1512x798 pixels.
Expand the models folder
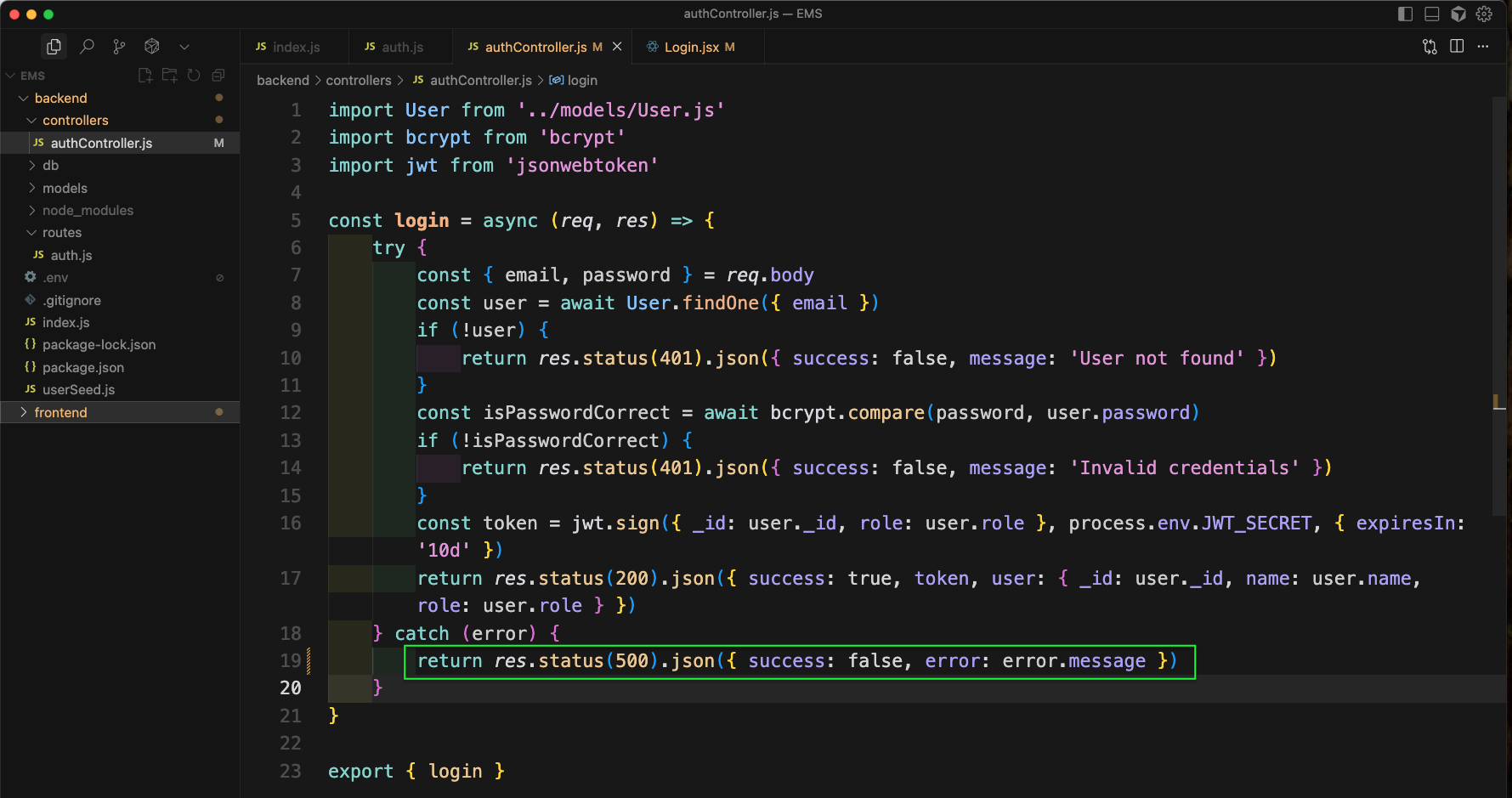coord(120,188)
